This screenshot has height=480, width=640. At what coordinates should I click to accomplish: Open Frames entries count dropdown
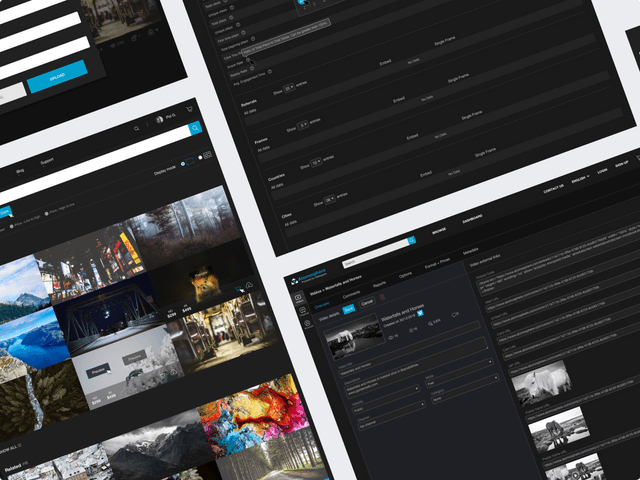point(302,125)
